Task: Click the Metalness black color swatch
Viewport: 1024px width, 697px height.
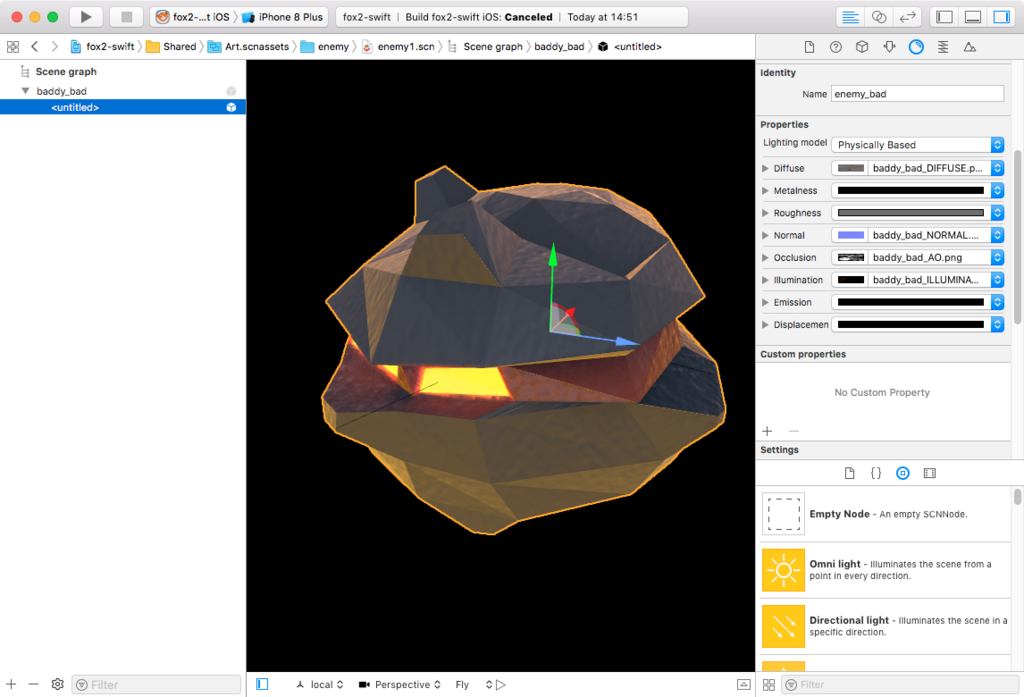Action: [x=910, y=191]
